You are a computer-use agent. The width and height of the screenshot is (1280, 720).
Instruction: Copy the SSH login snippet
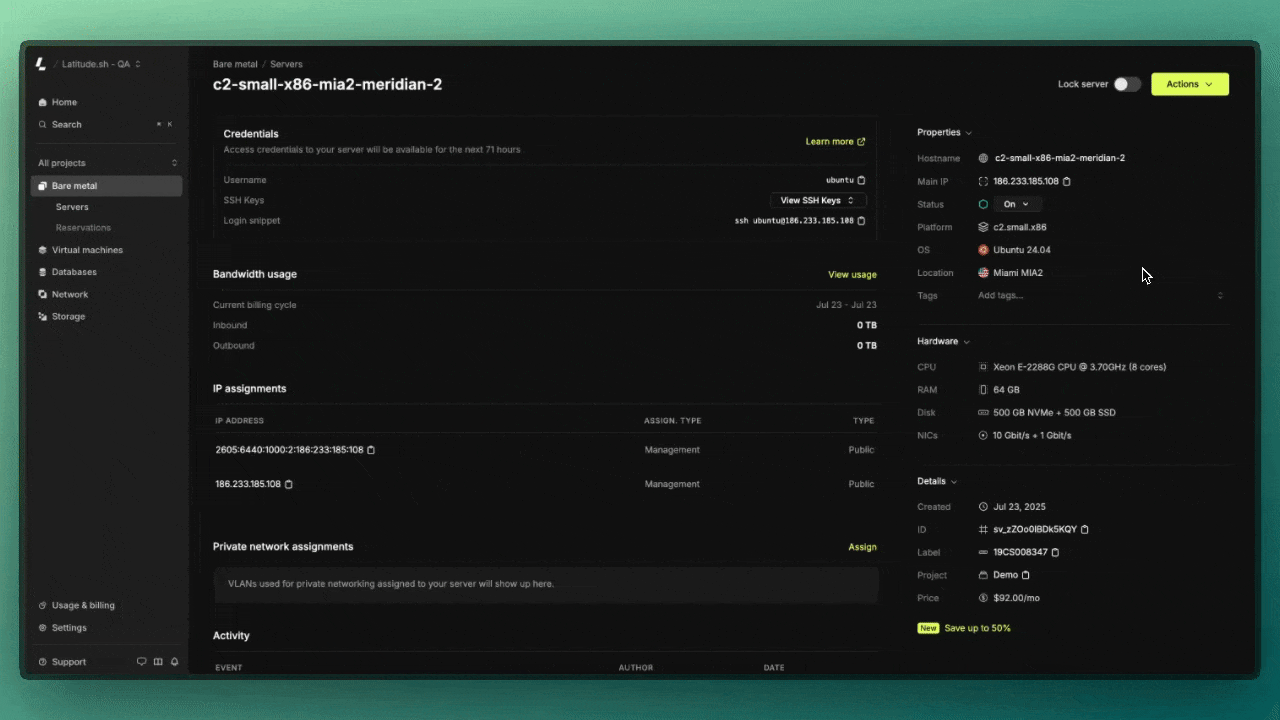click(862, 221)
